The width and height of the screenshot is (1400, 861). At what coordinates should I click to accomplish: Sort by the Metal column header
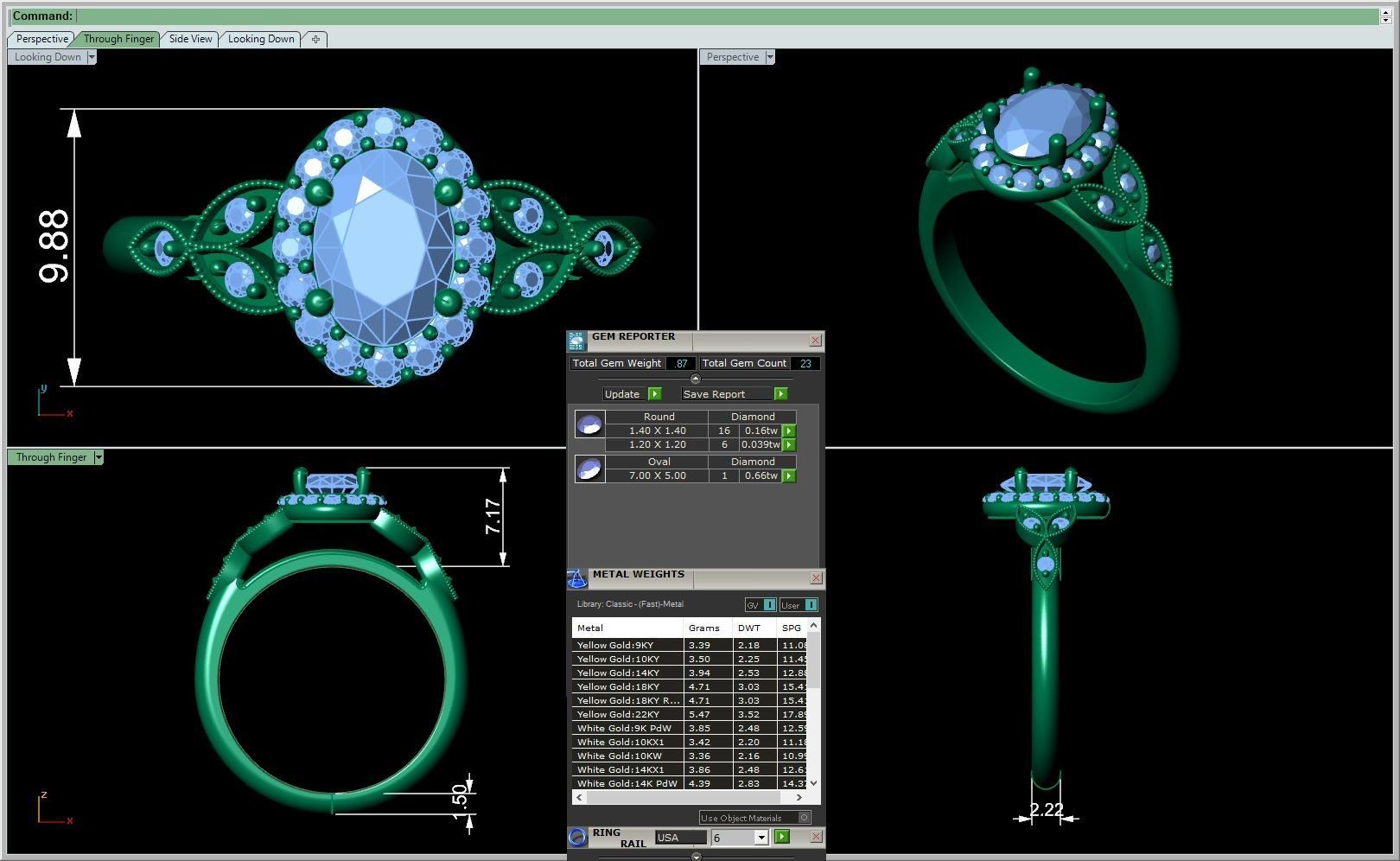coord(627,628)
